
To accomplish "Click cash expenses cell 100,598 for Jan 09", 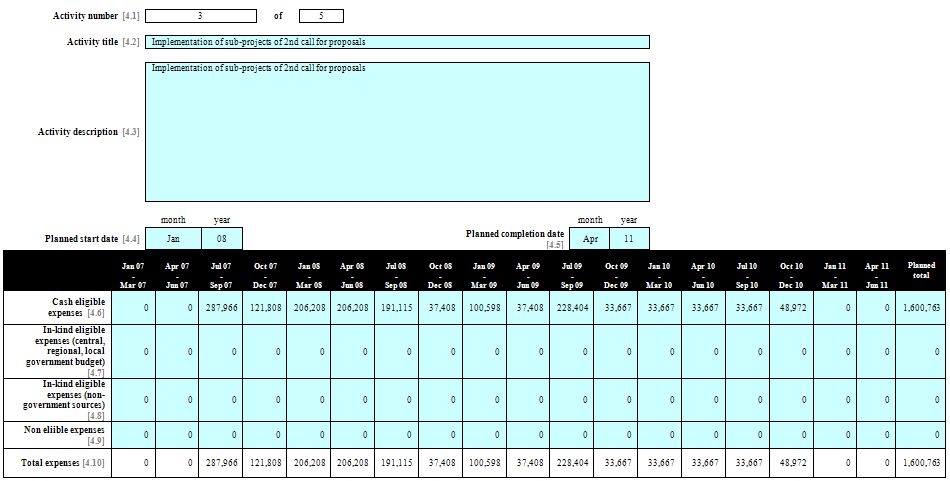I will [x=484, y=307].
